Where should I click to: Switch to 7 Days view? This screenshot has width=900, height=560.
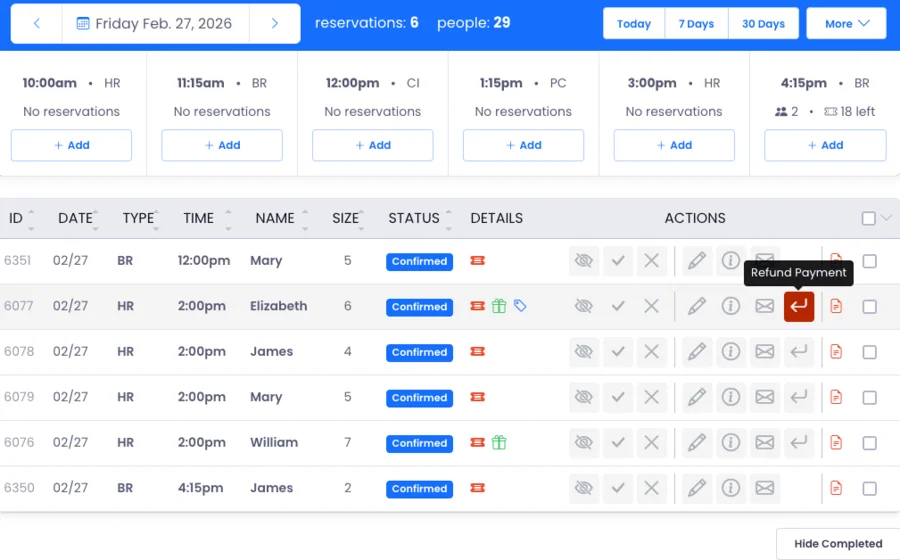696,24
